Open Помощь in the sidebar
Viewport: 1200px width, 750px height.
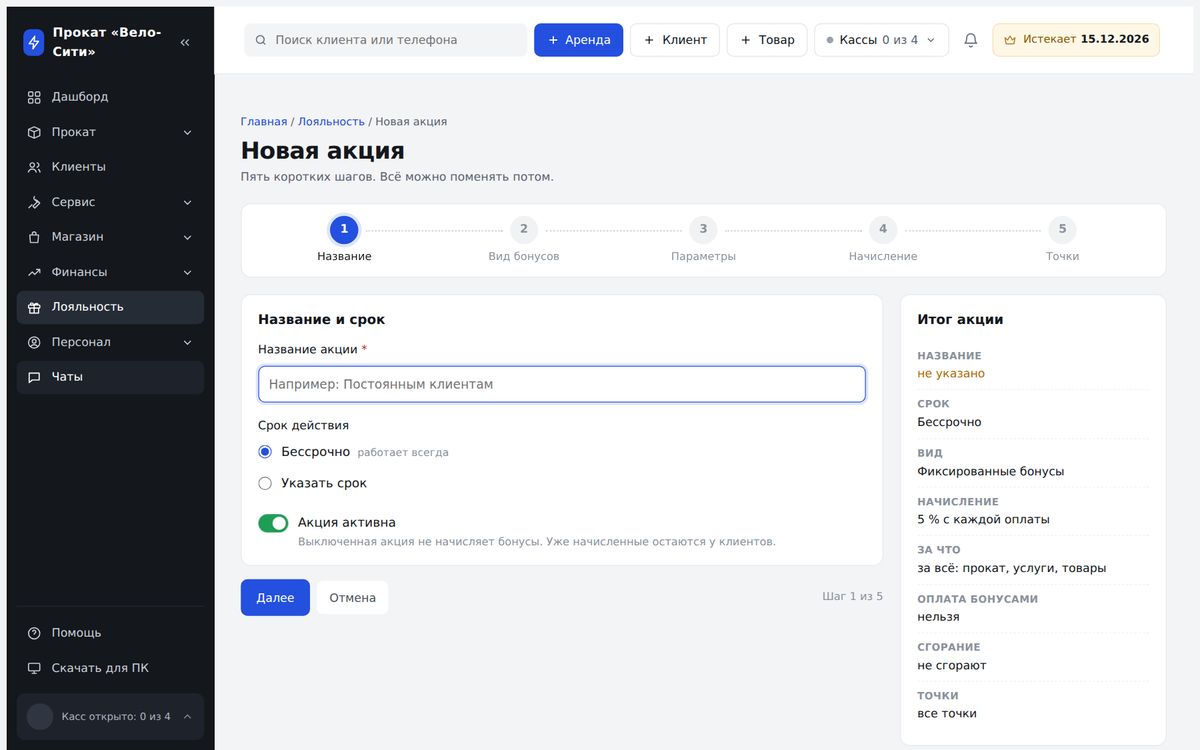point(110,633)
